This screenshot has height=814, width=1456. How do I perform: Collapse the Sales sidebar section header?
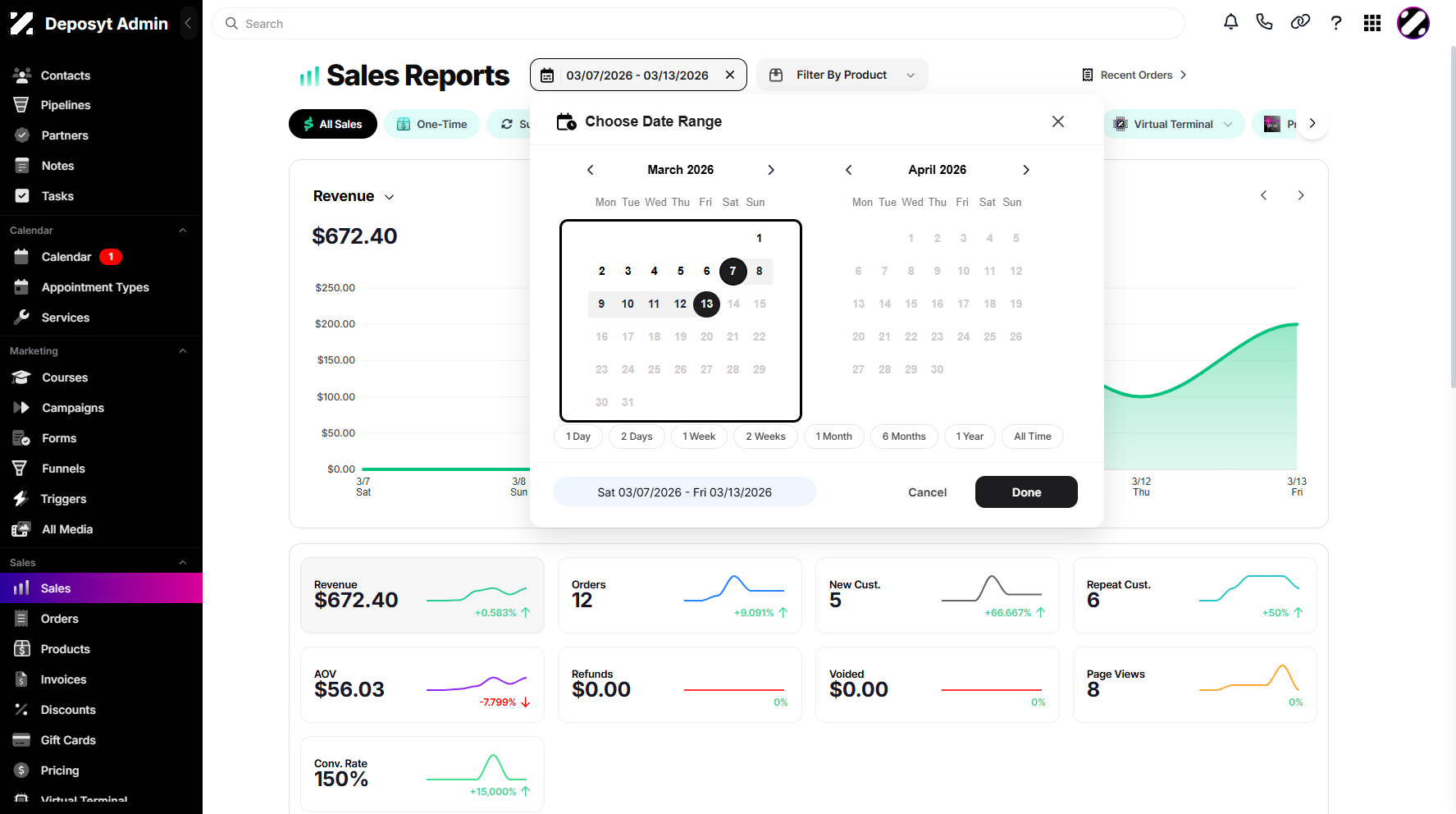tap(183, 563)
